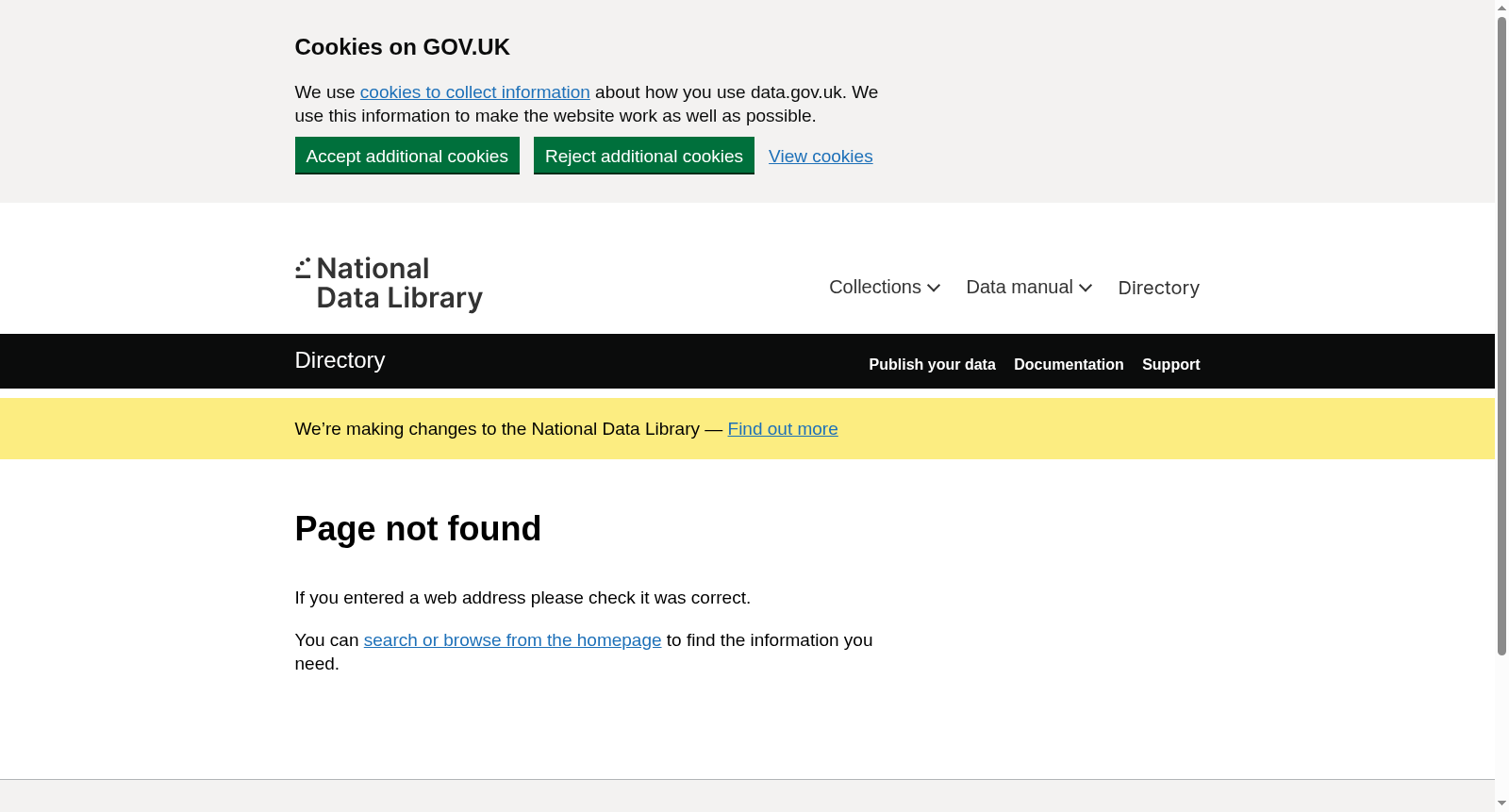Go to the Documentation page

[1069, 365]
